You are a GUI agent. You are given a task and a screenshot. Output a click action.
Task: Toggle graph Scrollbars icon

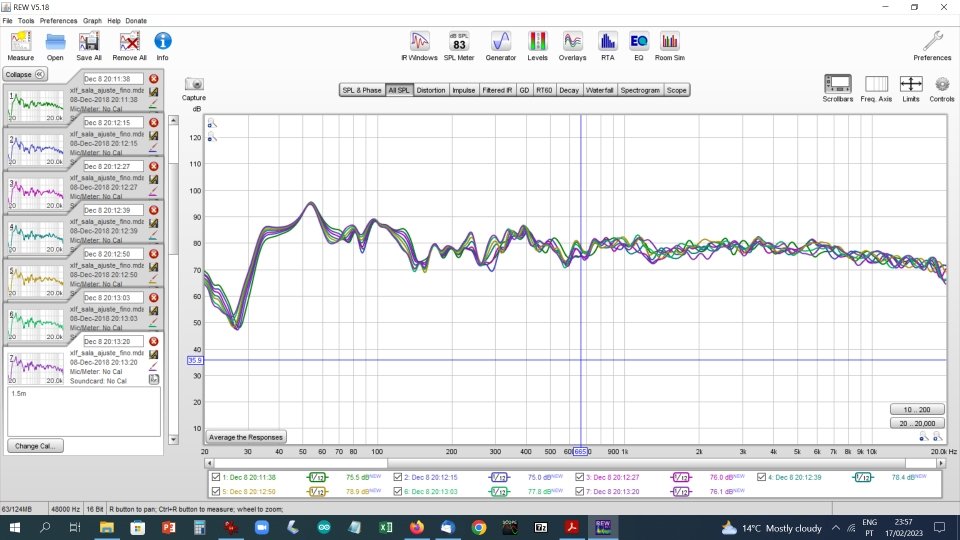tap(838, 84)
